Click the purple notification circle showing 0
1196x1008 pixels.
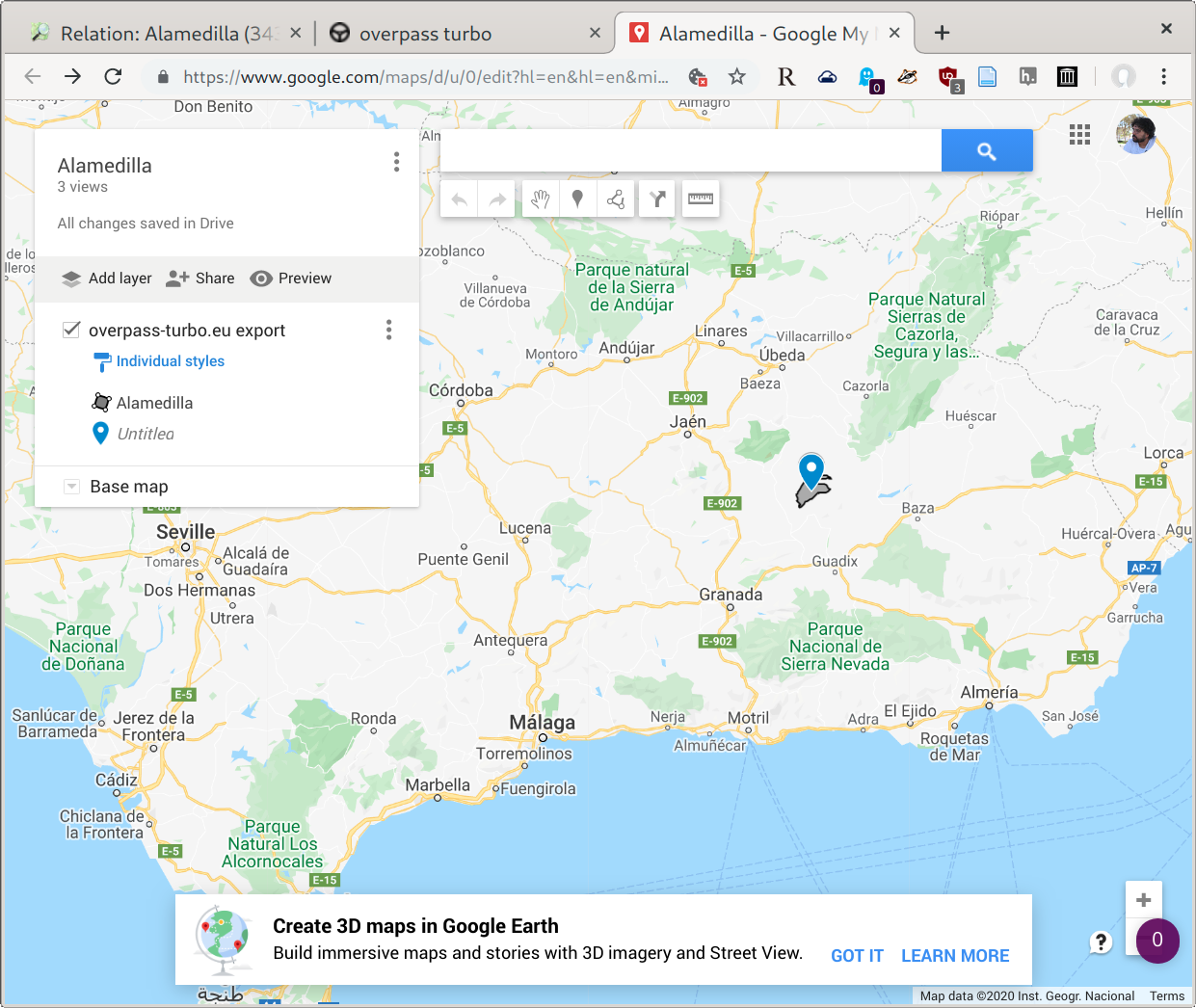[x=1157, y=941]
